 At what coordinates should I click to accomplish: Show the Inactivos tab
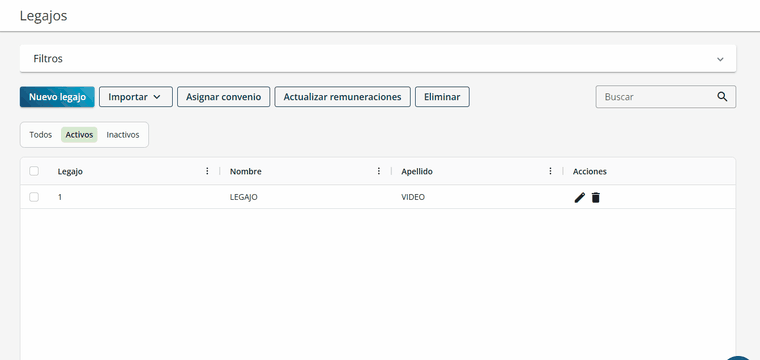click(123, 135)
